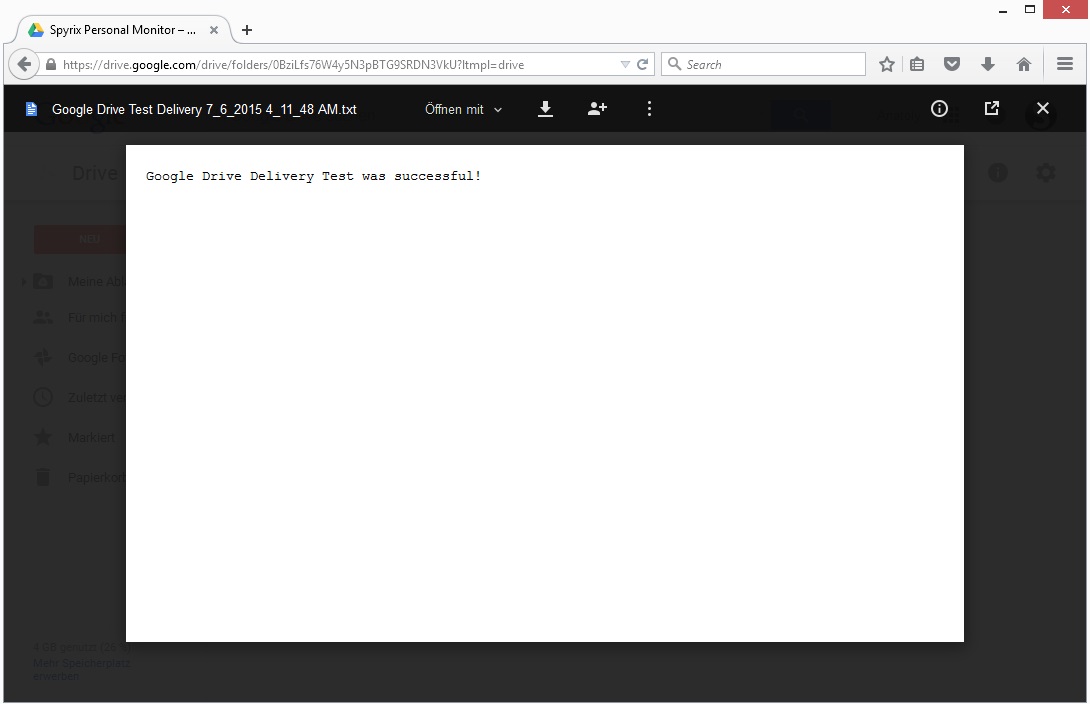This screenshot has height=704, width=1090.
Task: Click dimmed 'Meine Ablage' in Drive sidebar
Action: tap(96, 281)
